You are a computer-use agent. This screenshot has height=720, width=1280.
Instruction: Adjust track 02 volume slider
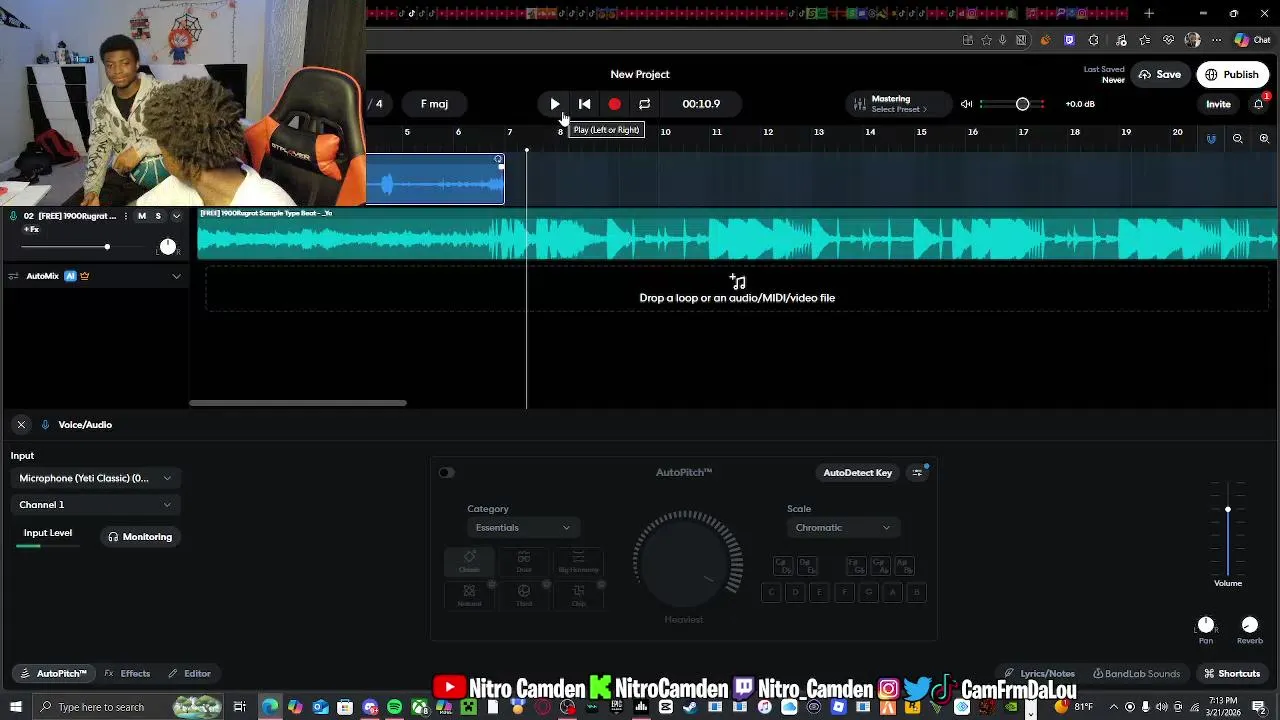(107, 246)
